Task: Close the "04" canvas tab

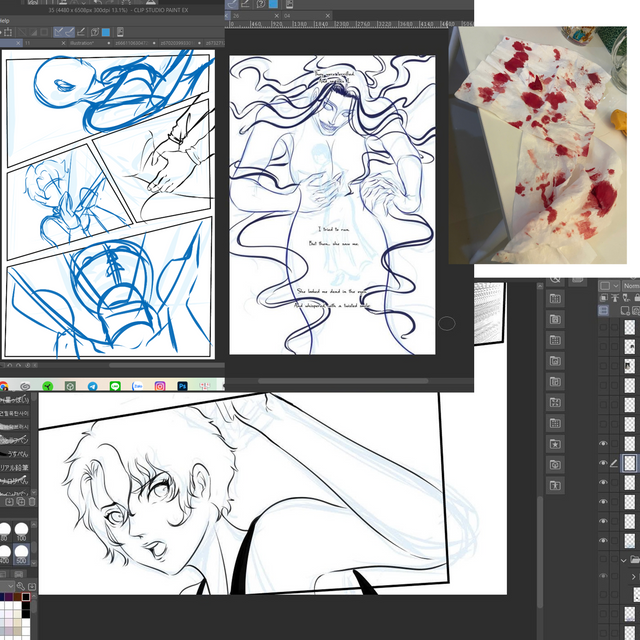Action: click(327, 16)
